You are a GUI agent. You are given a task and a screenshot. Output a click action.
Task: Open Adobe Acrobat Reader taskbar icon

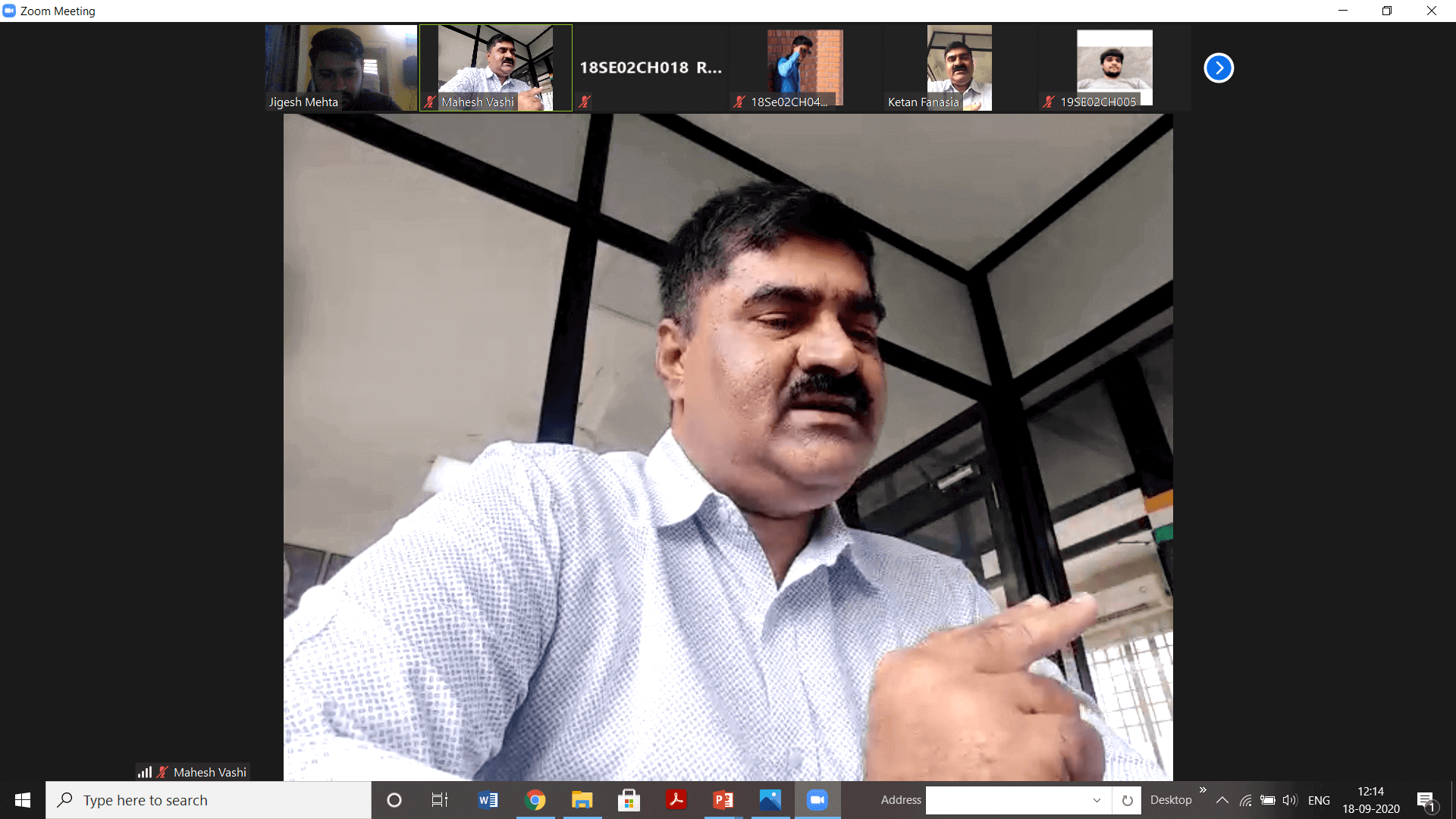pos(676,800)
